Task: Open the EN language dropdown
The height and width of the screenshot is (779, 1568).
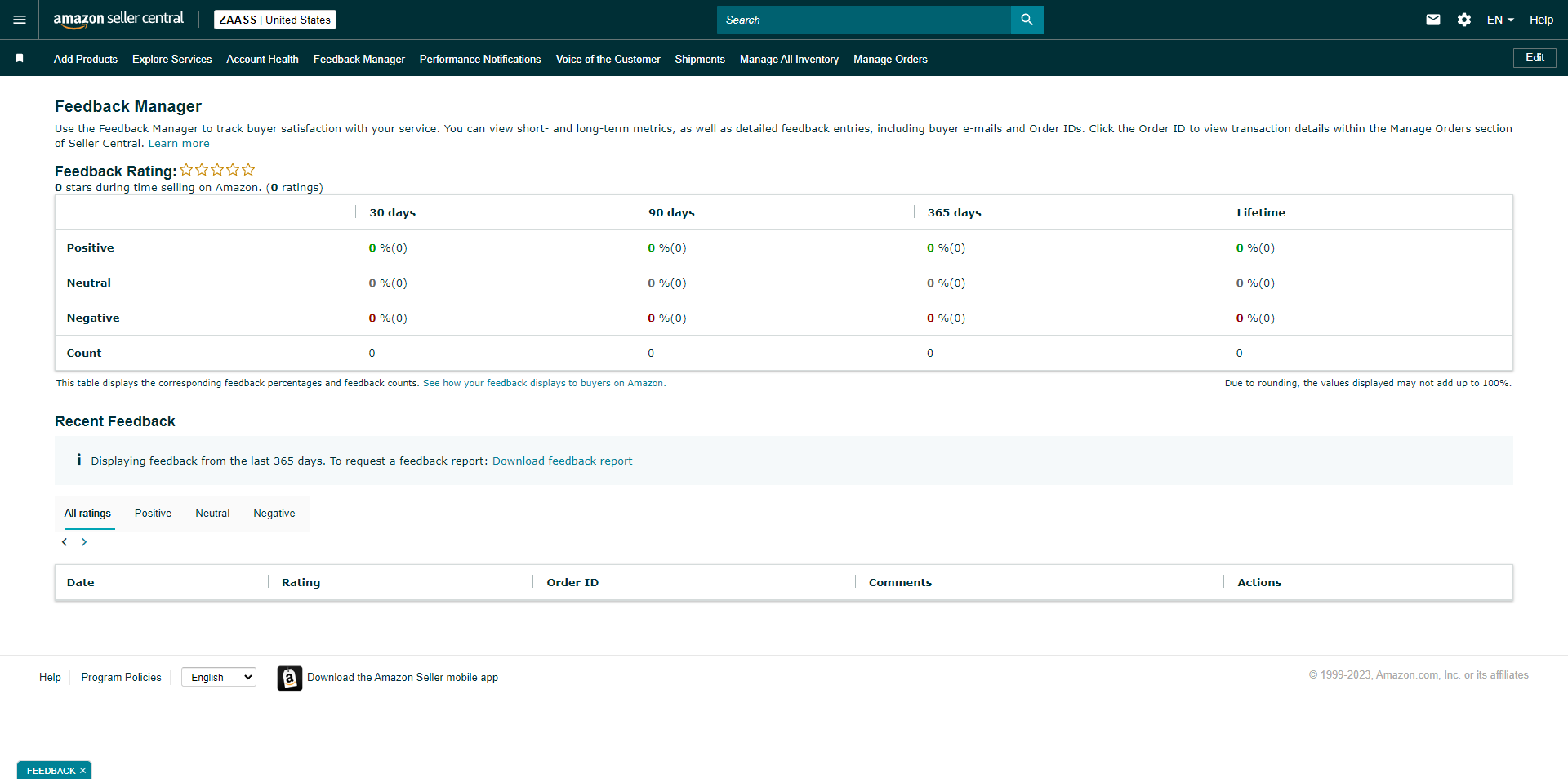Action: [1499, 20]
